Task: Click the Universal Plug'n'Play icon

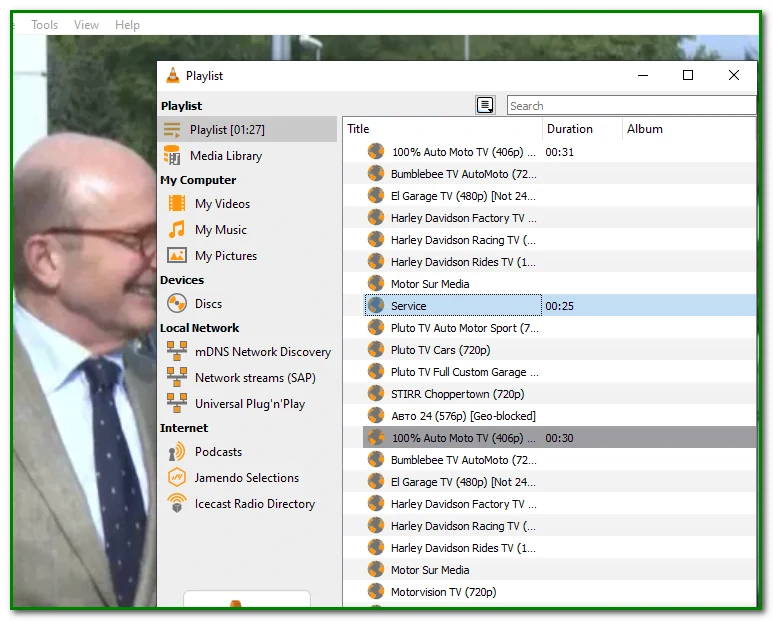Action: 176,403
